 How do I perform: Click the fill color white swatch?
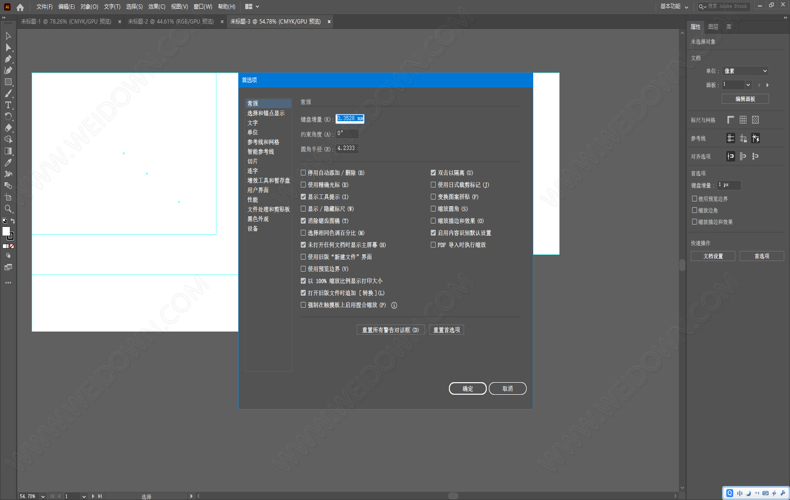point(6,231)
